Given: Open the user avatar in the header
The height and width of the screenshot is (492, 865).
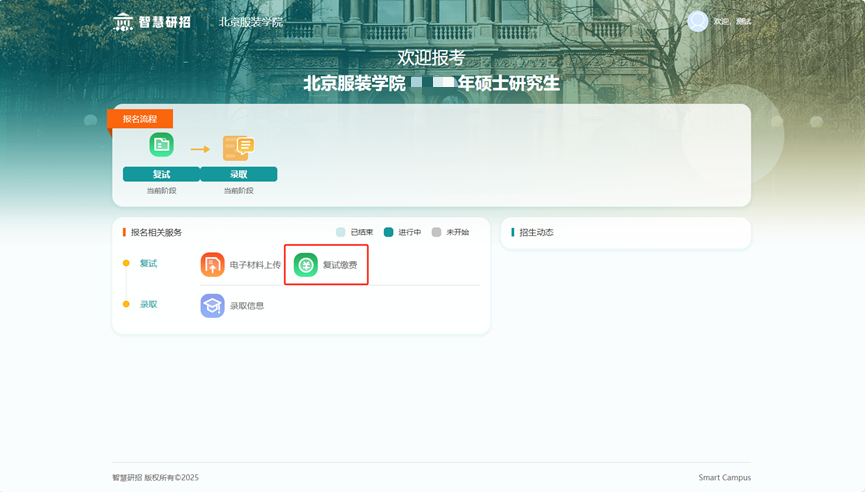Looking at the screenshot, I should tap(698, 21).
